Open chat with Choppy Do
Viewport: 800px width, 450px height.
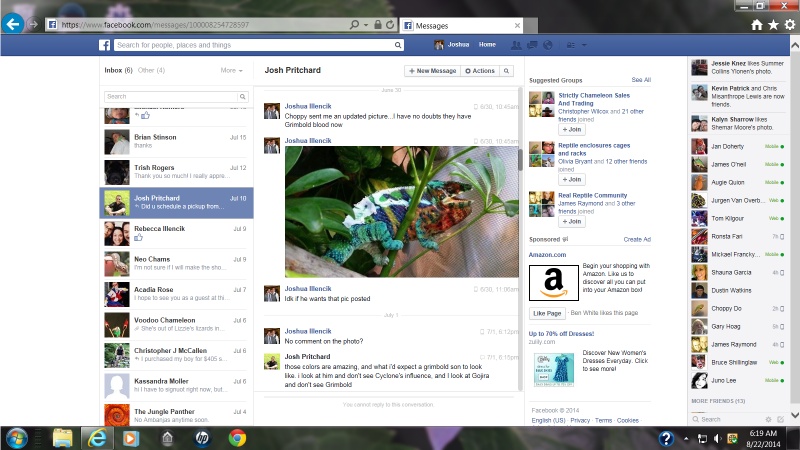click(x=738, y=309)
